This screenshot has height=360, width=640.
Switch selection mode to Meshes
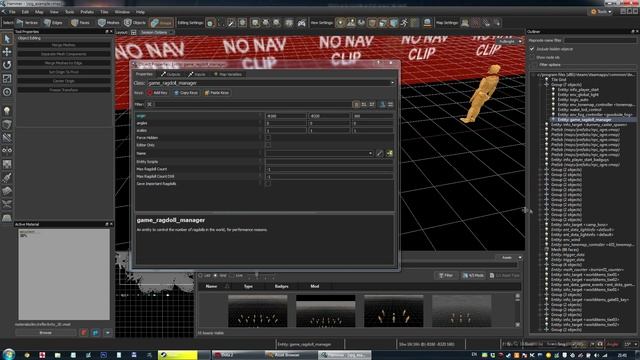point(109,23)
